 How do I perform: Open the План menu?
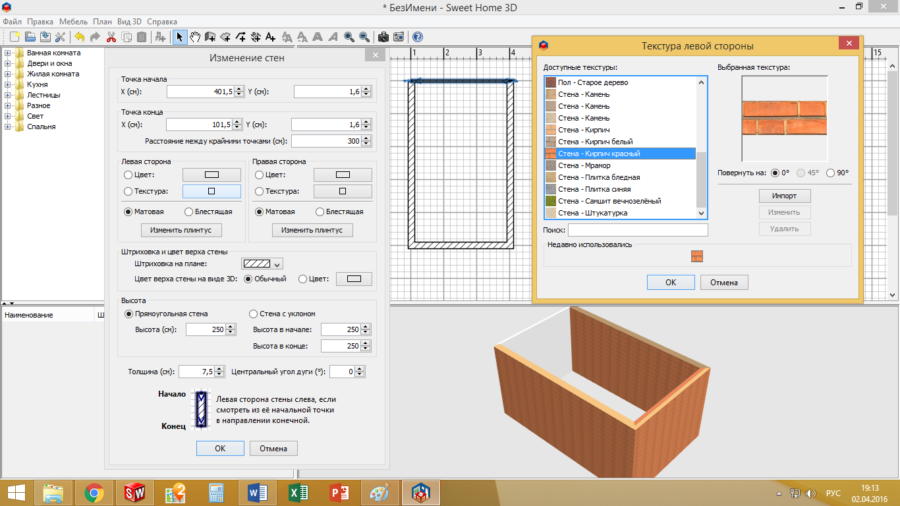[102, 22]
